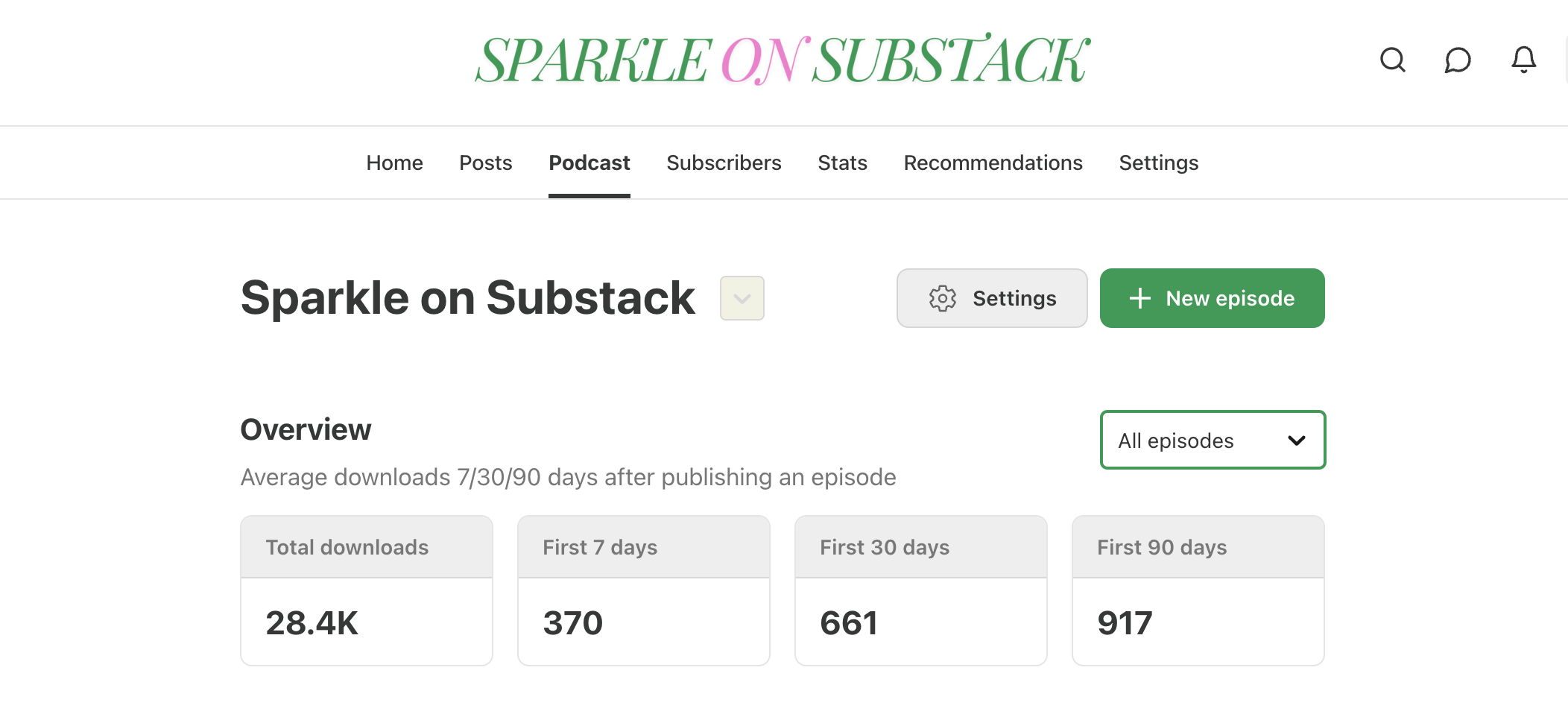Image resolution: width=1568 pixels, height=726 pixels.
Task: Expand the podcast title chevron dropdown
Action: point(742,298)
